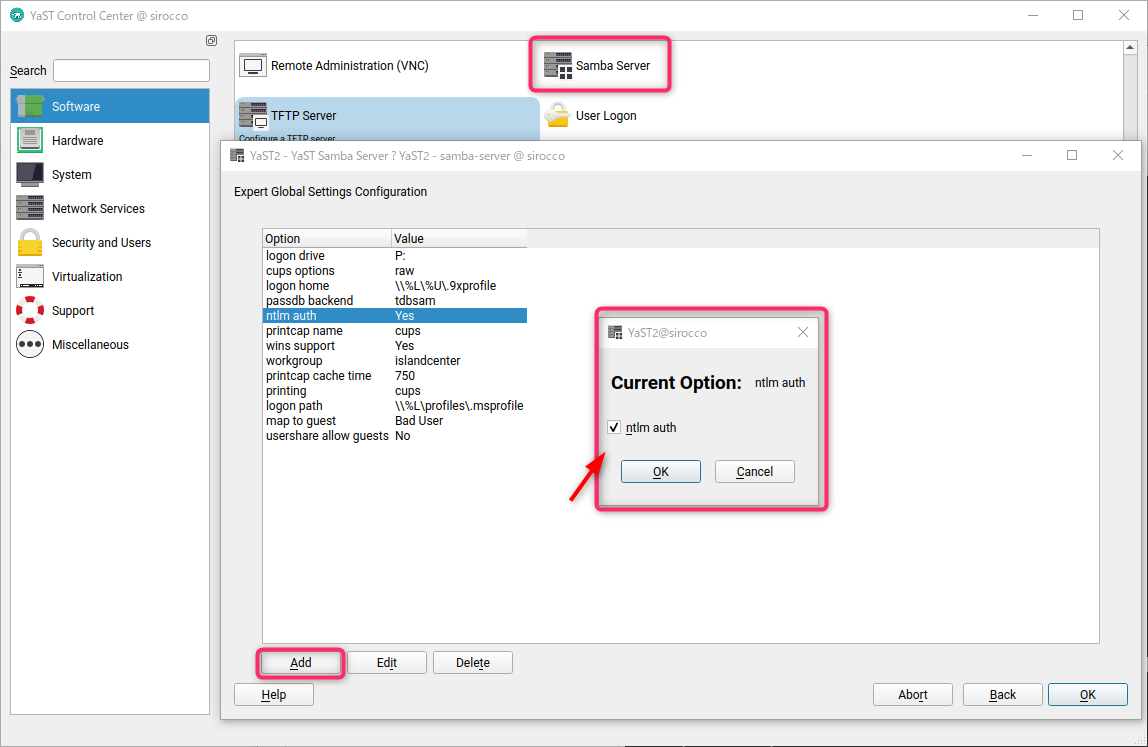This screenshot has height=747, width=1148.
Task: Edit the selected Samba option
Action: 387,663
